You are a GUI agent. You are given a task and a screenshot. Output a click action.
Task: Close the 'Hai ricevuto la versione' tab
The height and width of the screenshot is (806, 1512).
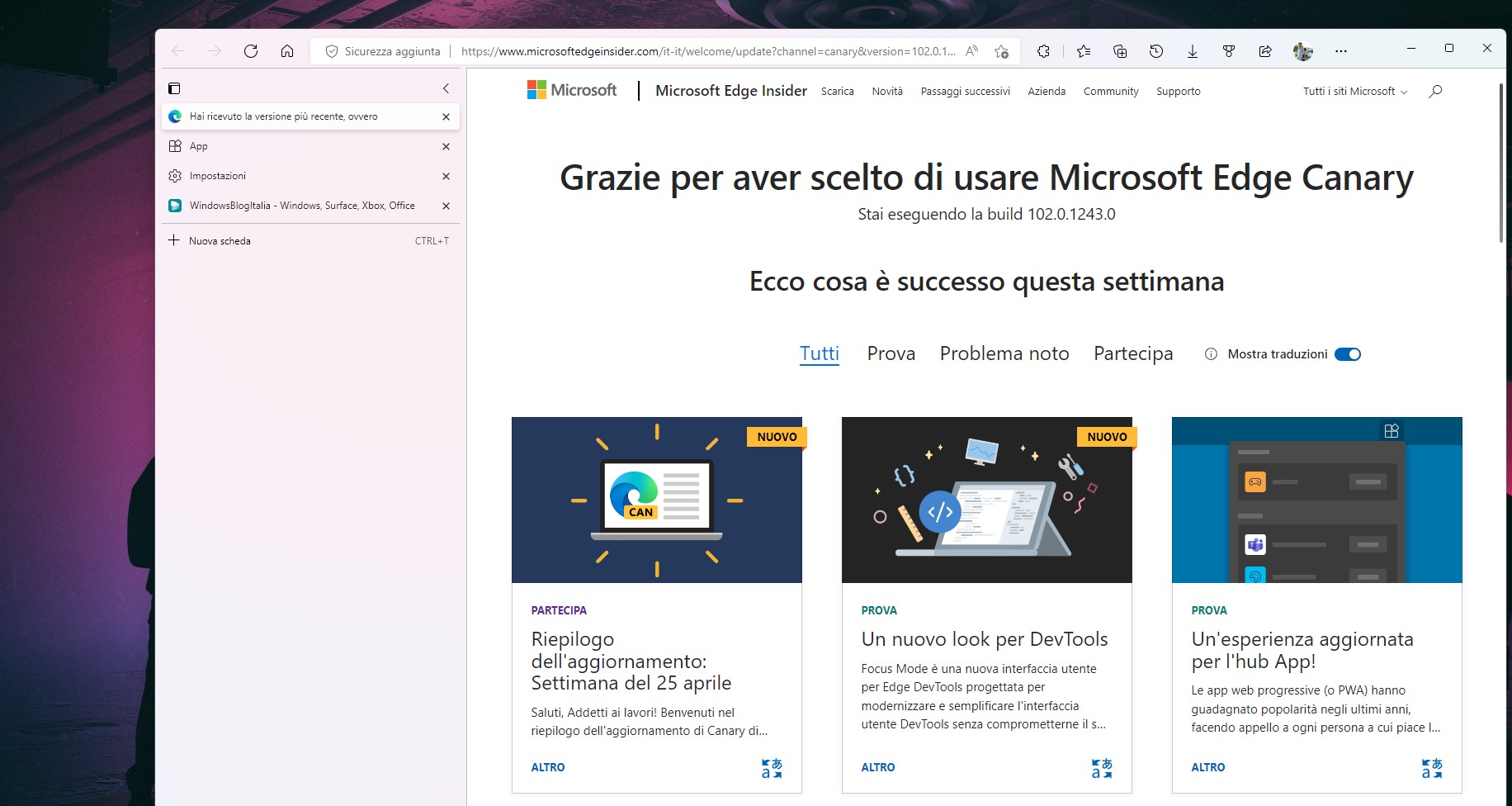coord(446,116)
